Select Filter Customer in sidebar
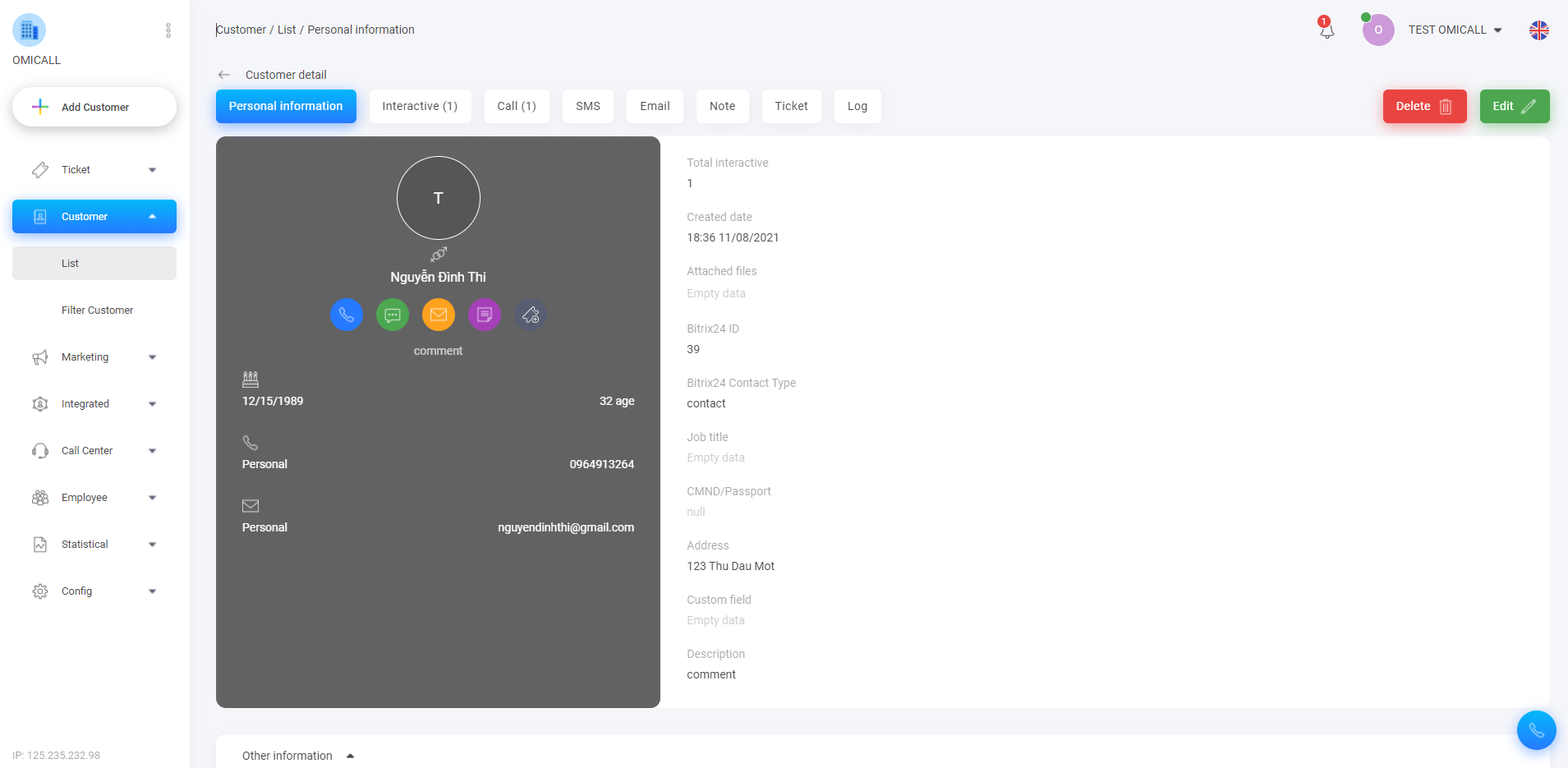The height and width of the screenshot is (768, 1568). [x=97, y=310]
